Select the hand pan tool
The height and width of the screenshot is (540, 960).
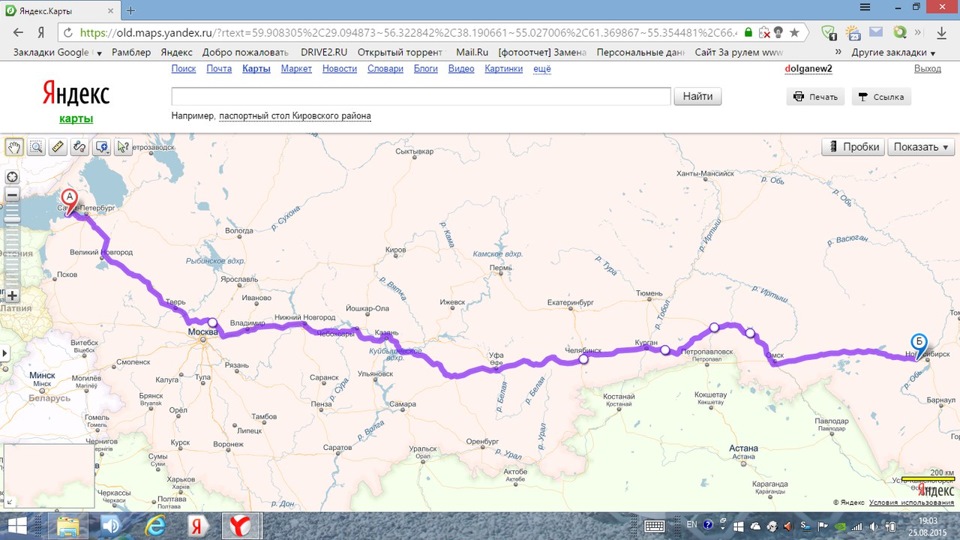coord(14,147)
